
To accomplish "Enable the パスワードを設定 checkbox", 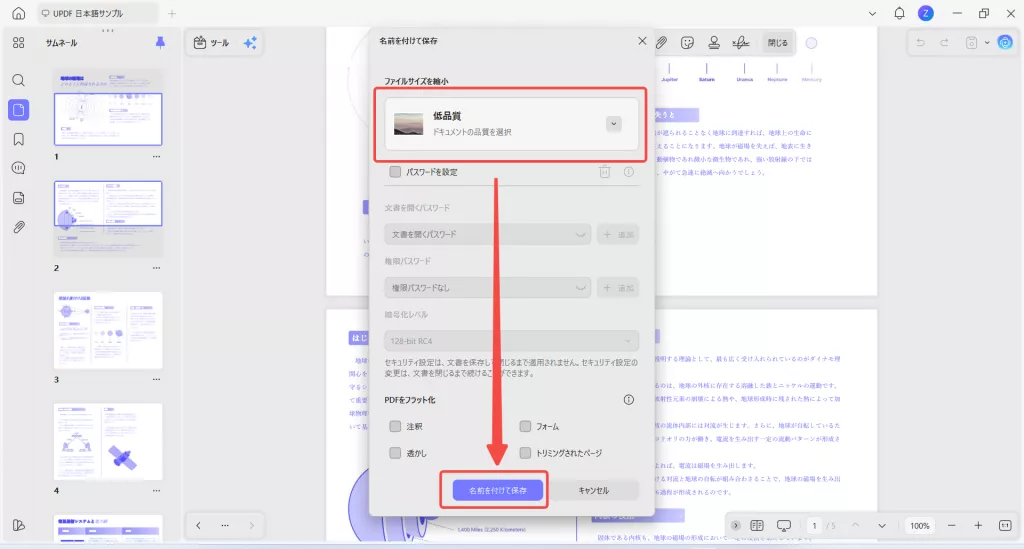I will (x=395, y=172).
